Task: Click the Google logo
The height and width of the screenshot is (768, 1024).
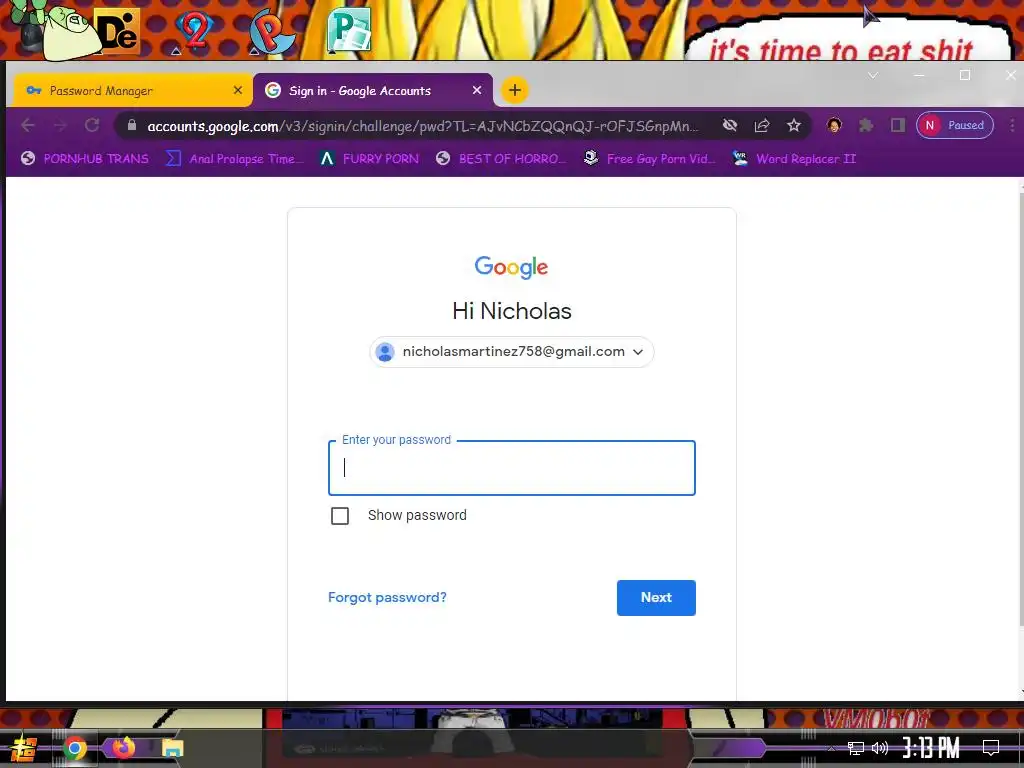Action: coord(511,267)
